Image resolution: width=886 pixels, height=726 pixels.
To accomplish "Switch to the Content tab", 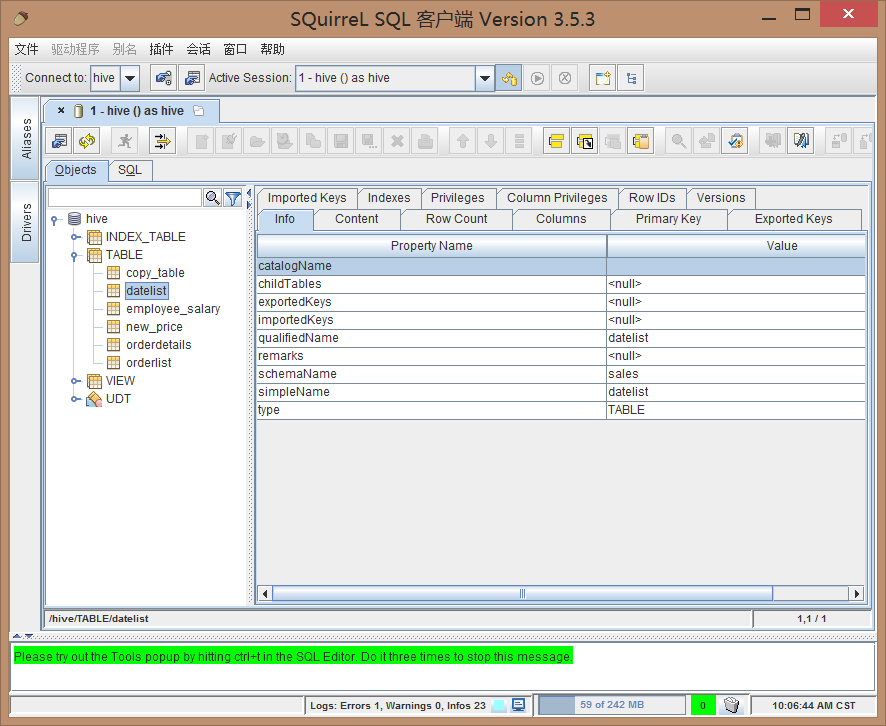I will click(357, 219).
